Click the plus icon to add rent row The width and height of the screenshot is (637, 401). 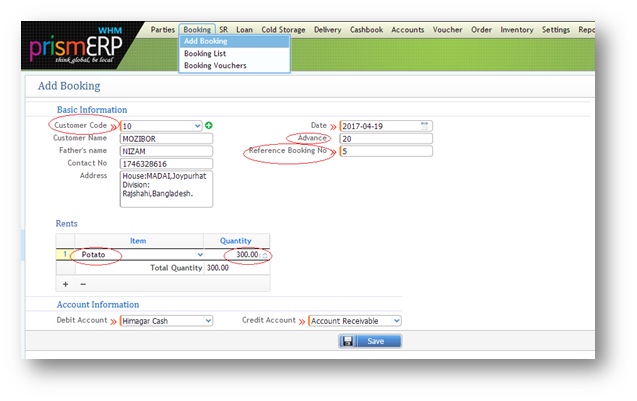[x=66, y=284]
